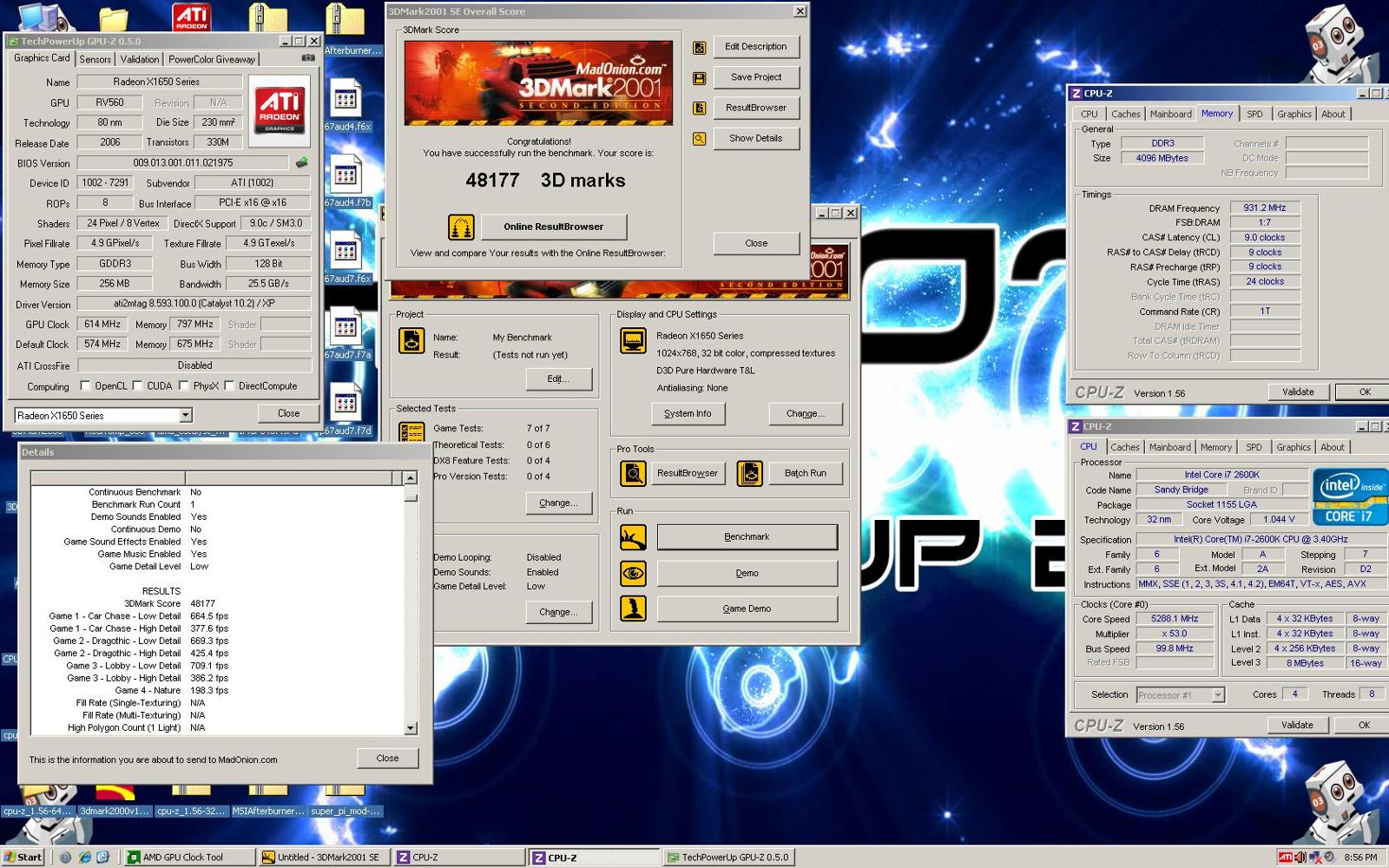Open the Radeon X1650 Series dropdown in GPU-Z
Viewport: 1389px width, 868px height.
tap(185, 416)
